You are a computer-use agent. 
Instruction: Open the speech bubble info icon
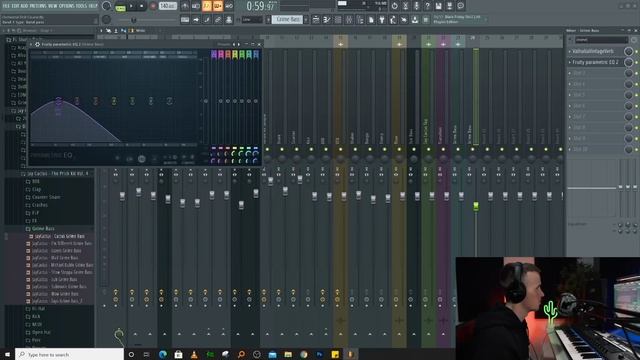pos(460,6)
